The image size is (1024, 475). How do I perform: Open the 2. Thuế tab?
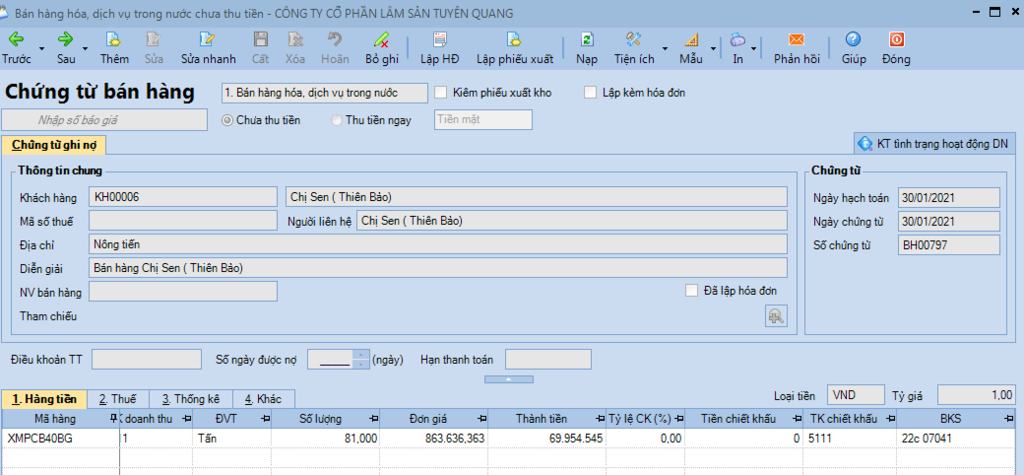click(118, 399)
